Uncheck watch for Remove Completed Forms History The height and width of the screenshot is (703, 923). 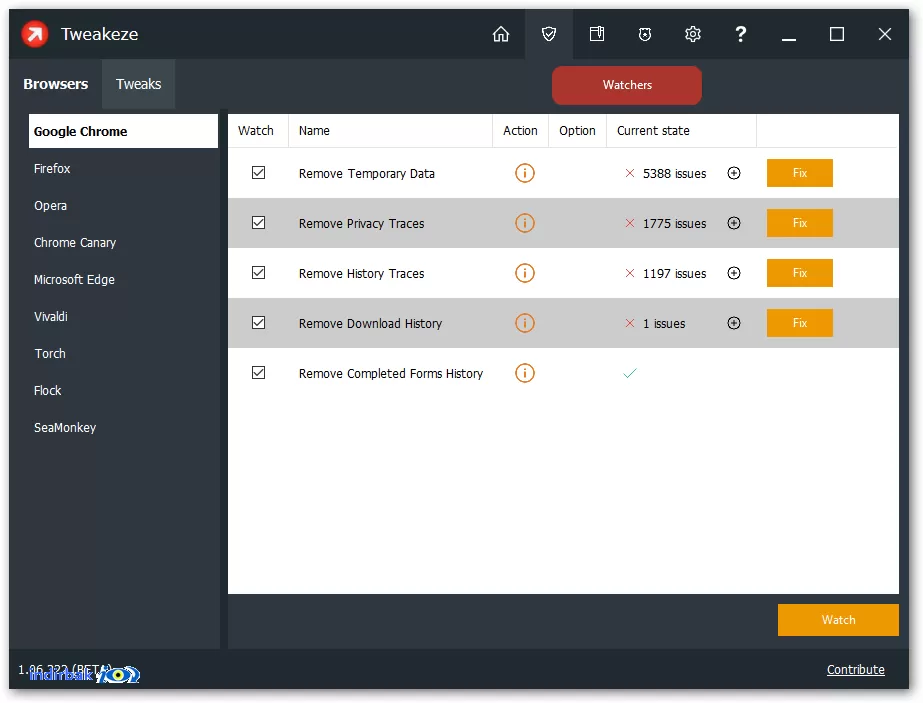258,373
